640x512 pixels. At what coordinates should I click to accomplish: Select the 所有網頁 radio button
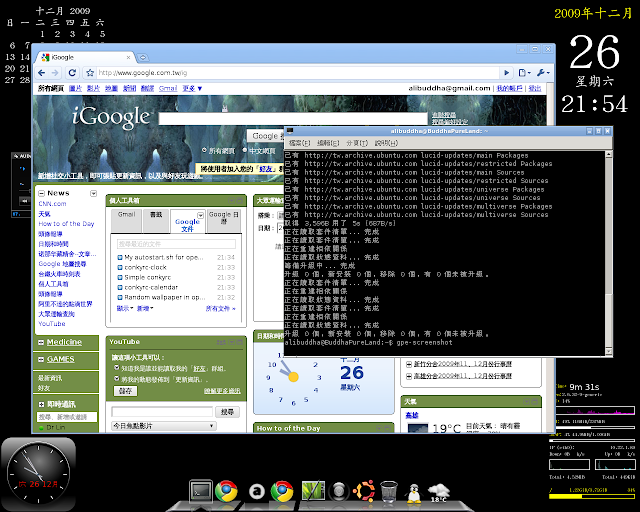[204, 150]
